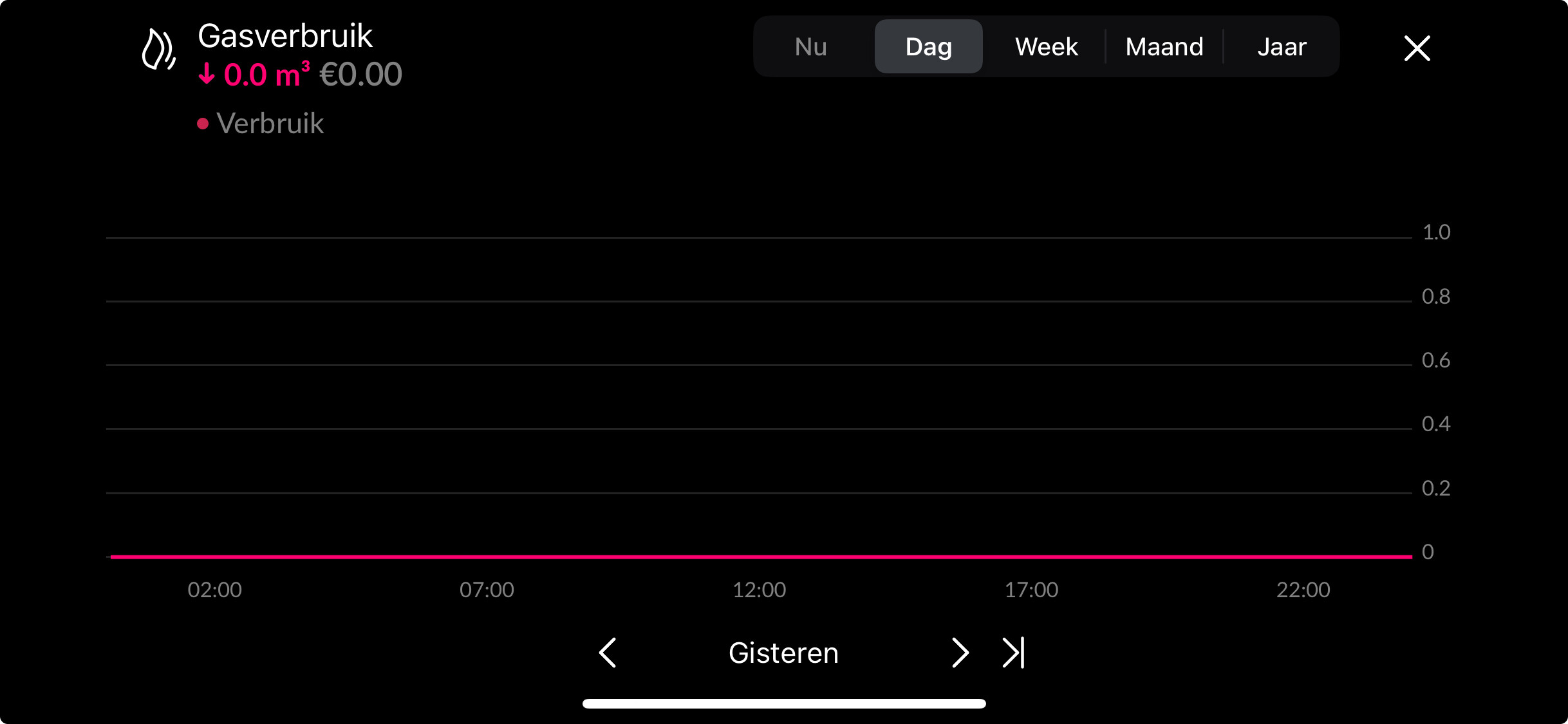Image resolution: width=1568 pixels, height=724 pixels.
Task: Select the Dag tab
Action: click(x=928, y=47)
